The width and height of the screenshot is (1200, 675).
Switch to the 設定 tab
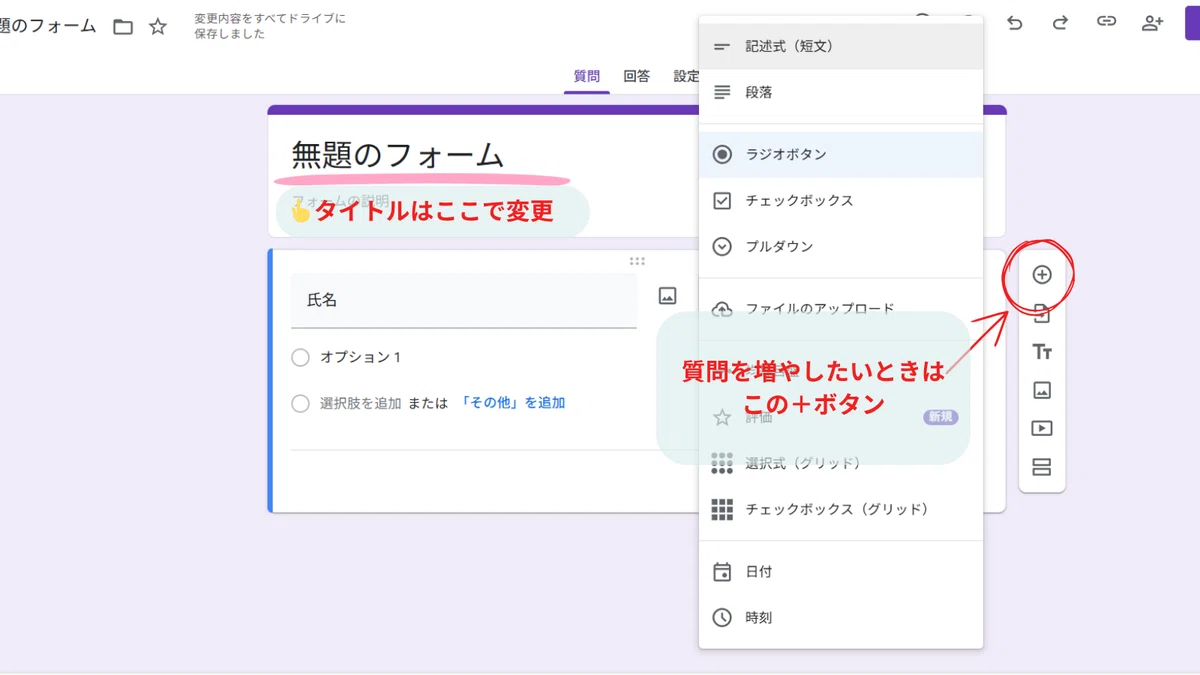click(686, 76)
